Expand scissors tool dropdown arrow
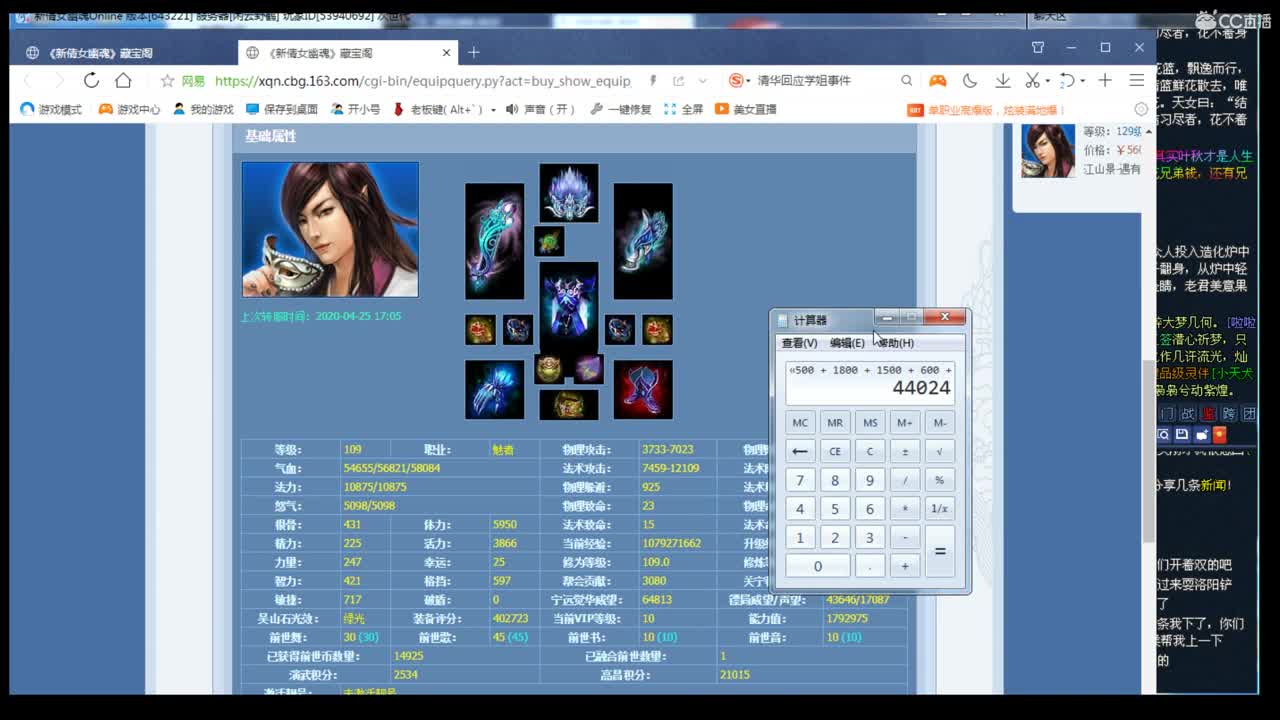 pyautogui.click(x=1046, y=81)
